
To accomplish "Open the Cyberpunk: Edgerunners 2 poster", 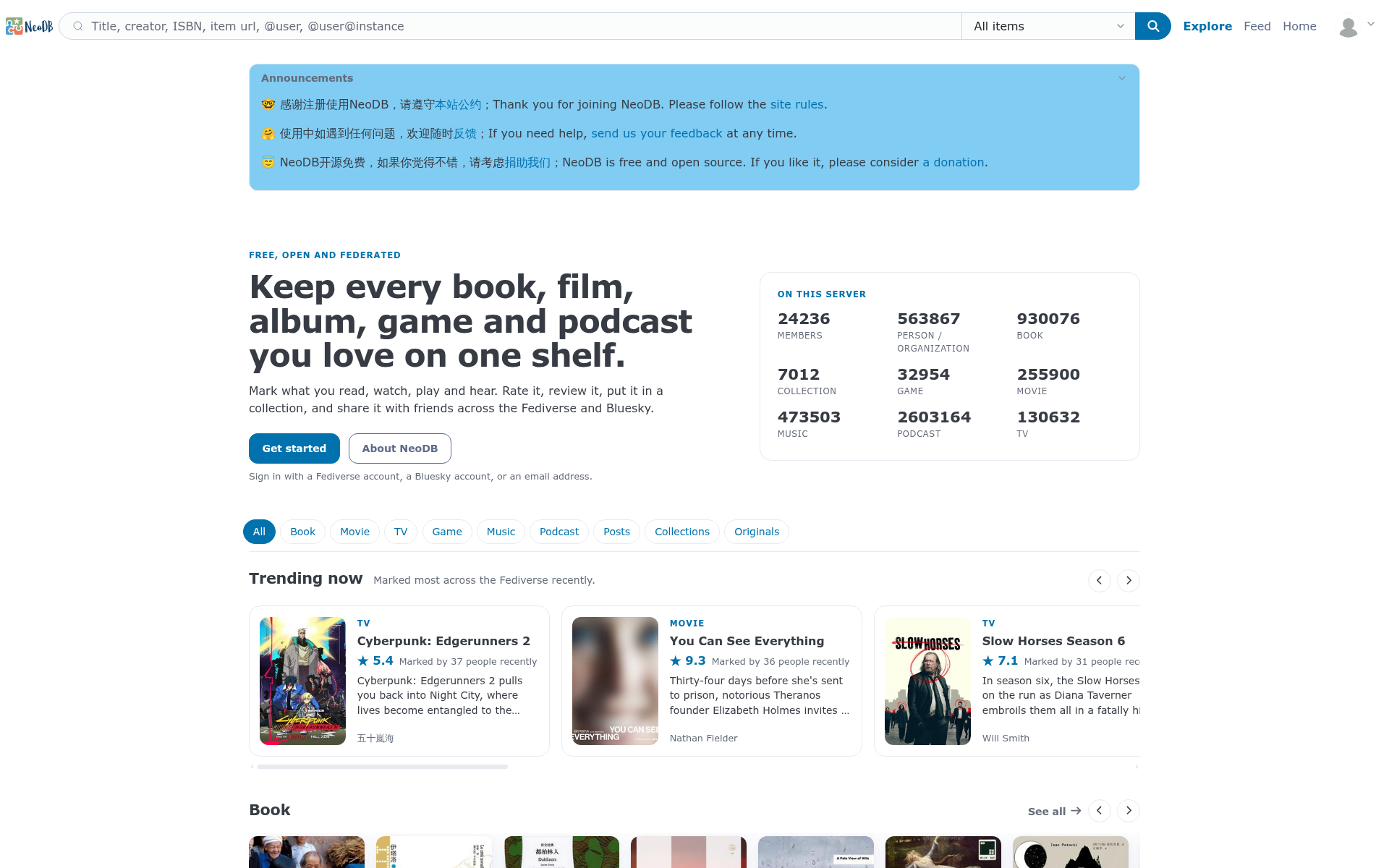I will [302, 681].
